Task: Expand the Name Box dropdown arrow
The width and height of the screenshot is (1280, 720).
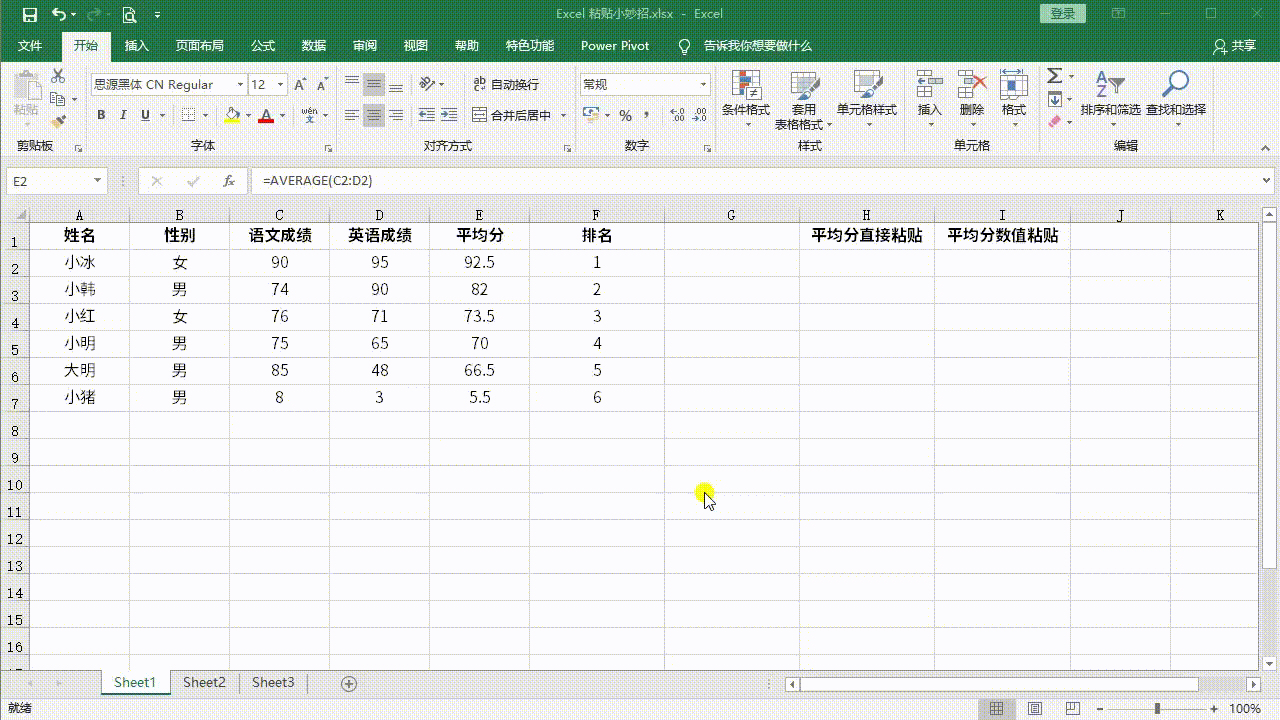Action: (x=97, y=181)
